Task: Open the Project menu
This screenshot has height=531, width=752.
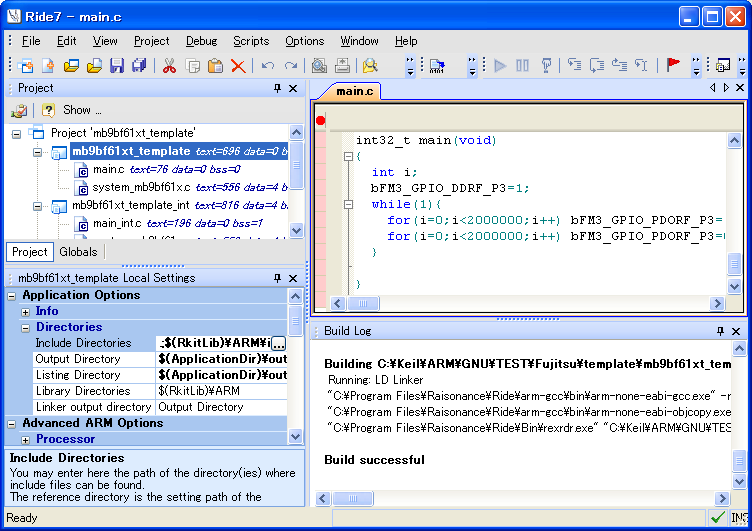Action: pyautogui.click(x=152, y=41)
